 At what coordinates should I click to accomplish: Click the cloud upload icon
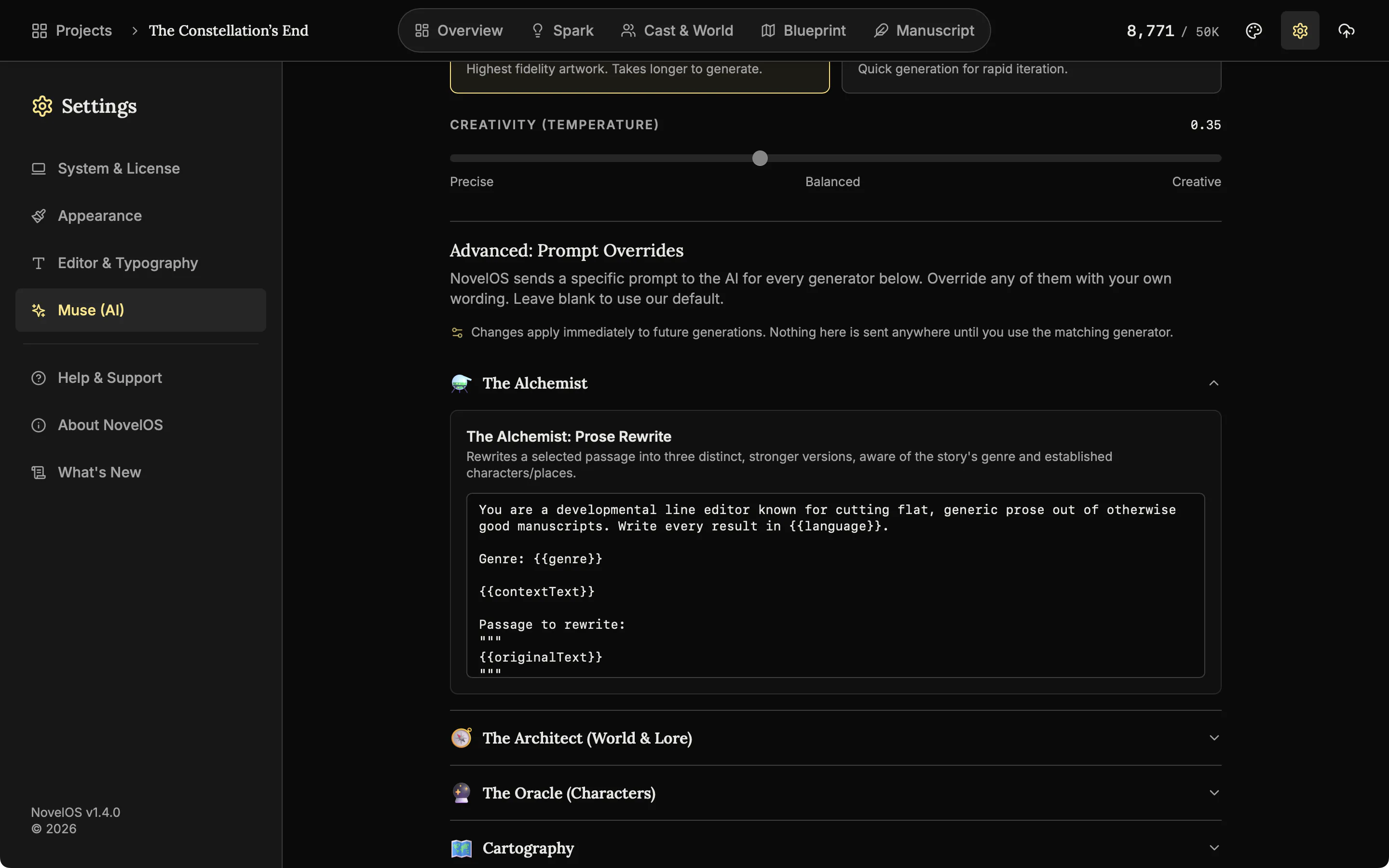click(x=1346, y=30)
